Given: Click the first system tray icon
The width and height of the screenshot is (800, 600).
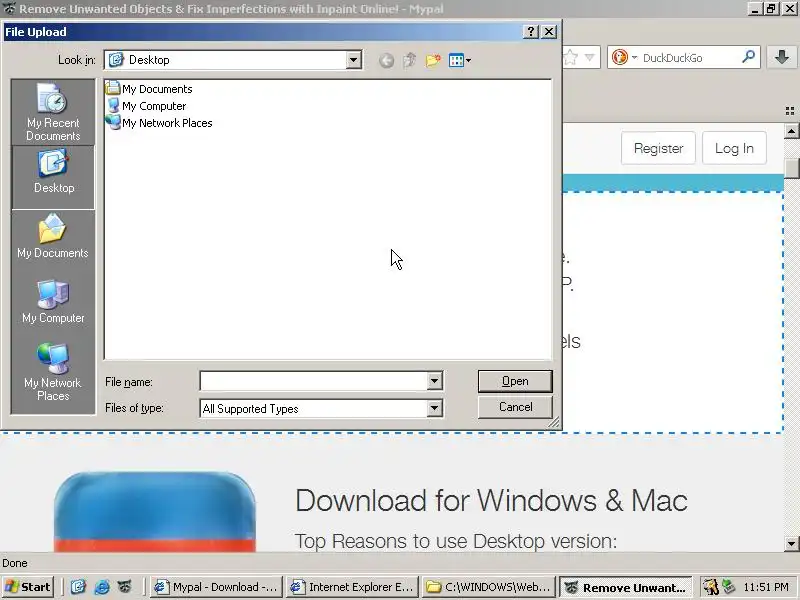Looking at the screenshot, I should (710, 587).
